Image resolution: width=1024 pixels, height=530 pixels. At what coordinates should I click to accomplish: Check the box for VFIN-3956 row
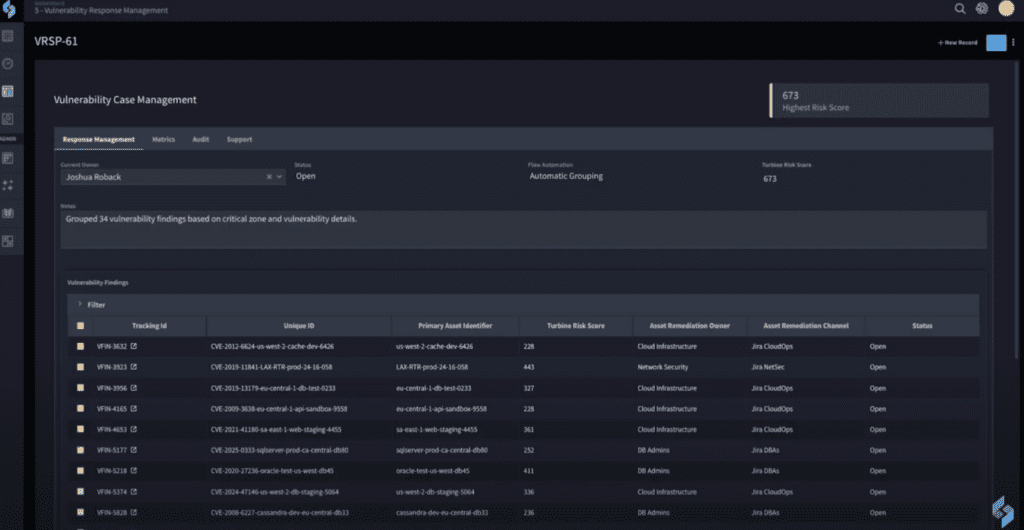click(80, 388)
